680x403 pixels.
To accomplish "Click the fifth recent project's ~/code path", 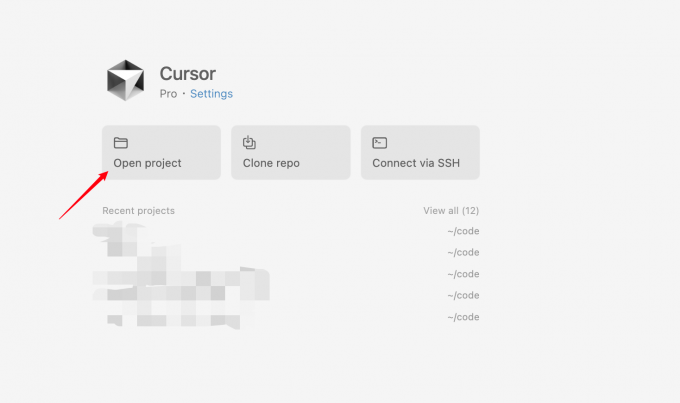I will pyautogui.click(x=463, y=317).
